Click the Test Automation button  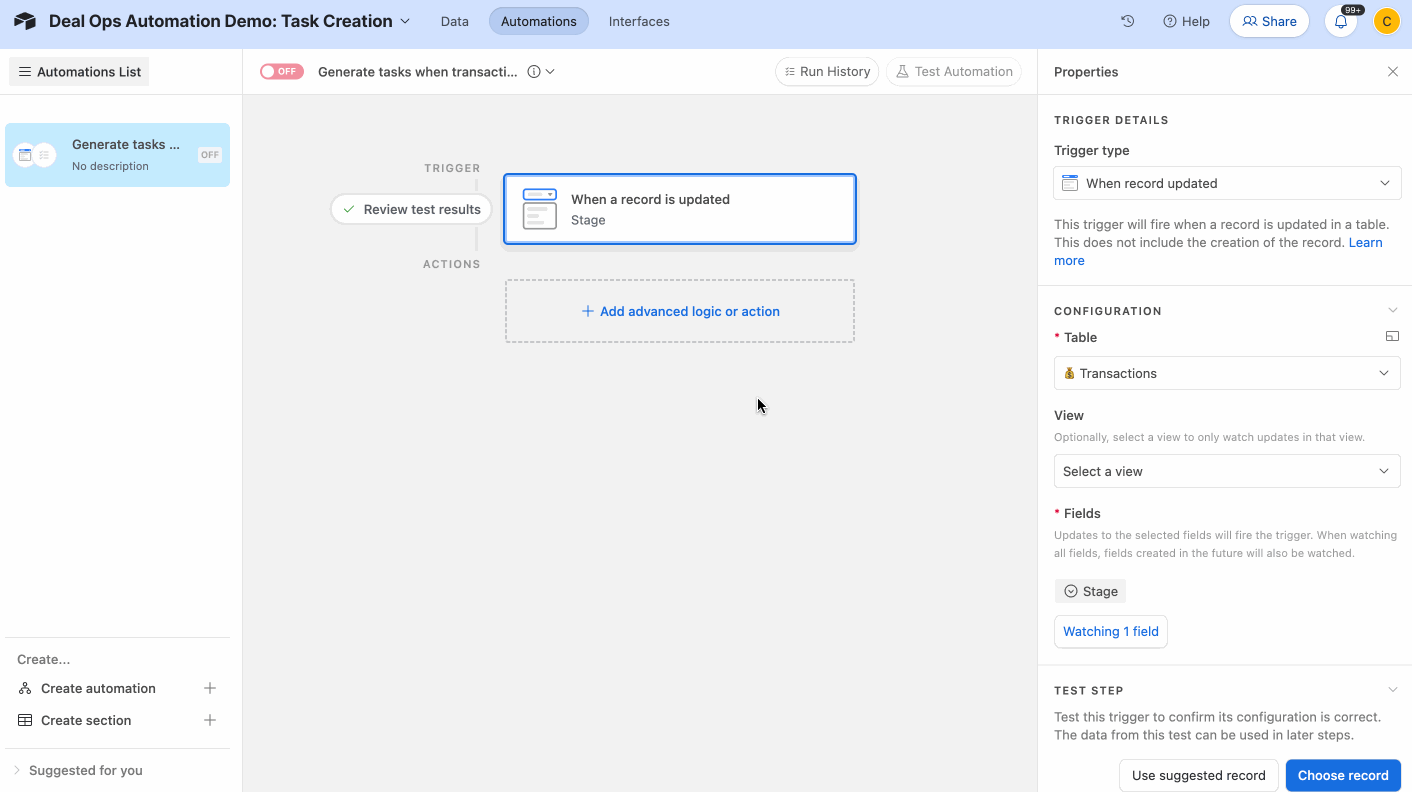coord(954,72)
